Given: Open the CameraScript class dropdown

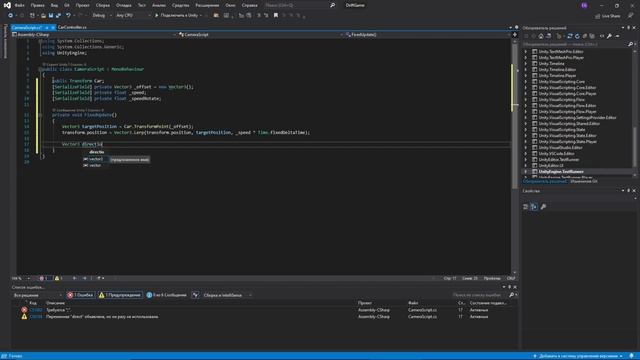Looking at the screenshot, I should pyautogui.click(x=261, y=35).
